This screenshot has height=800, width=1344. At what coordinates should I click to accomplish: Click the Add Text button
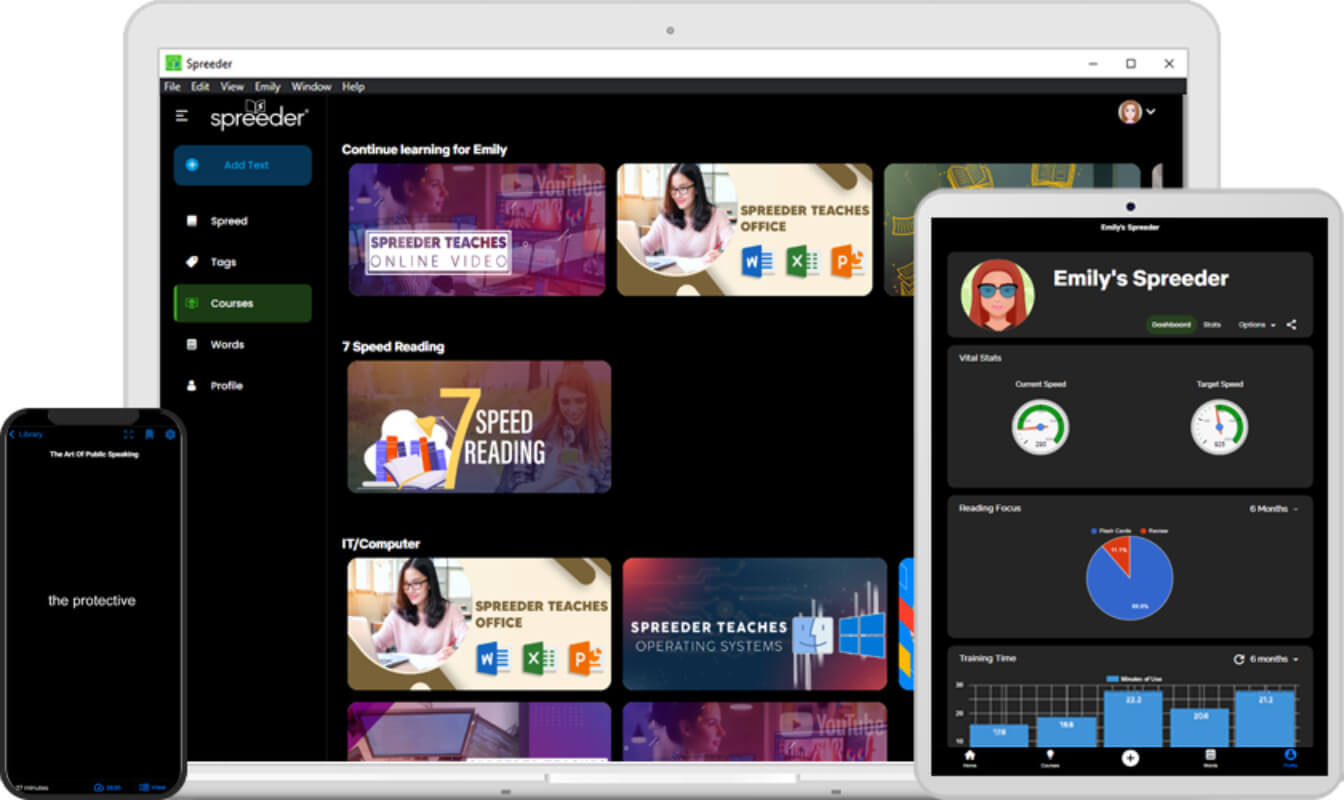pos(243,165)
